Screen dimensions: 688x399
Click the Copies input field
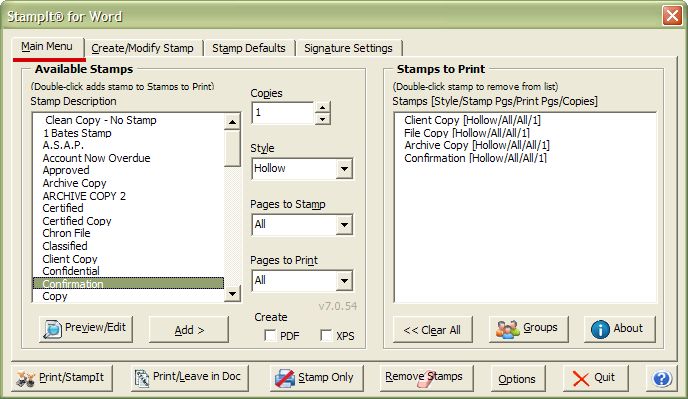tap(283, 113)
